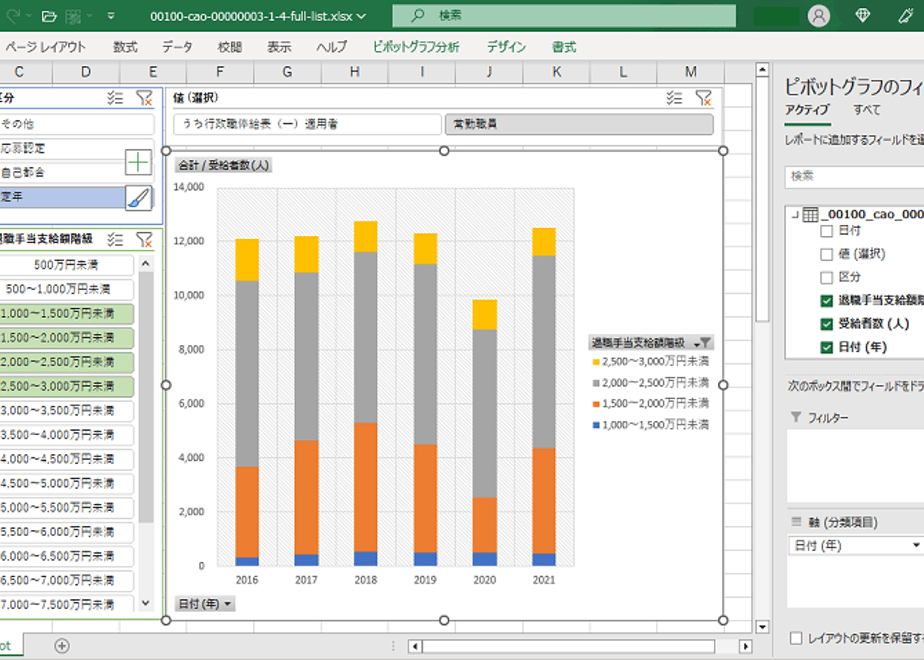Select 定年 in 区分 slicer
Screen dimensions: 924x660
(62, 197)
